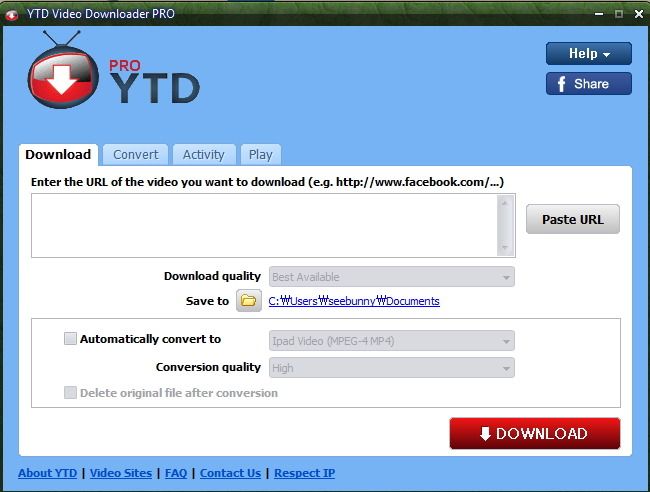Minimize the YTD Video Downloader window
The height and width of the screenshot is (492, 650).
pyautogui.click(x=599, y=14)
